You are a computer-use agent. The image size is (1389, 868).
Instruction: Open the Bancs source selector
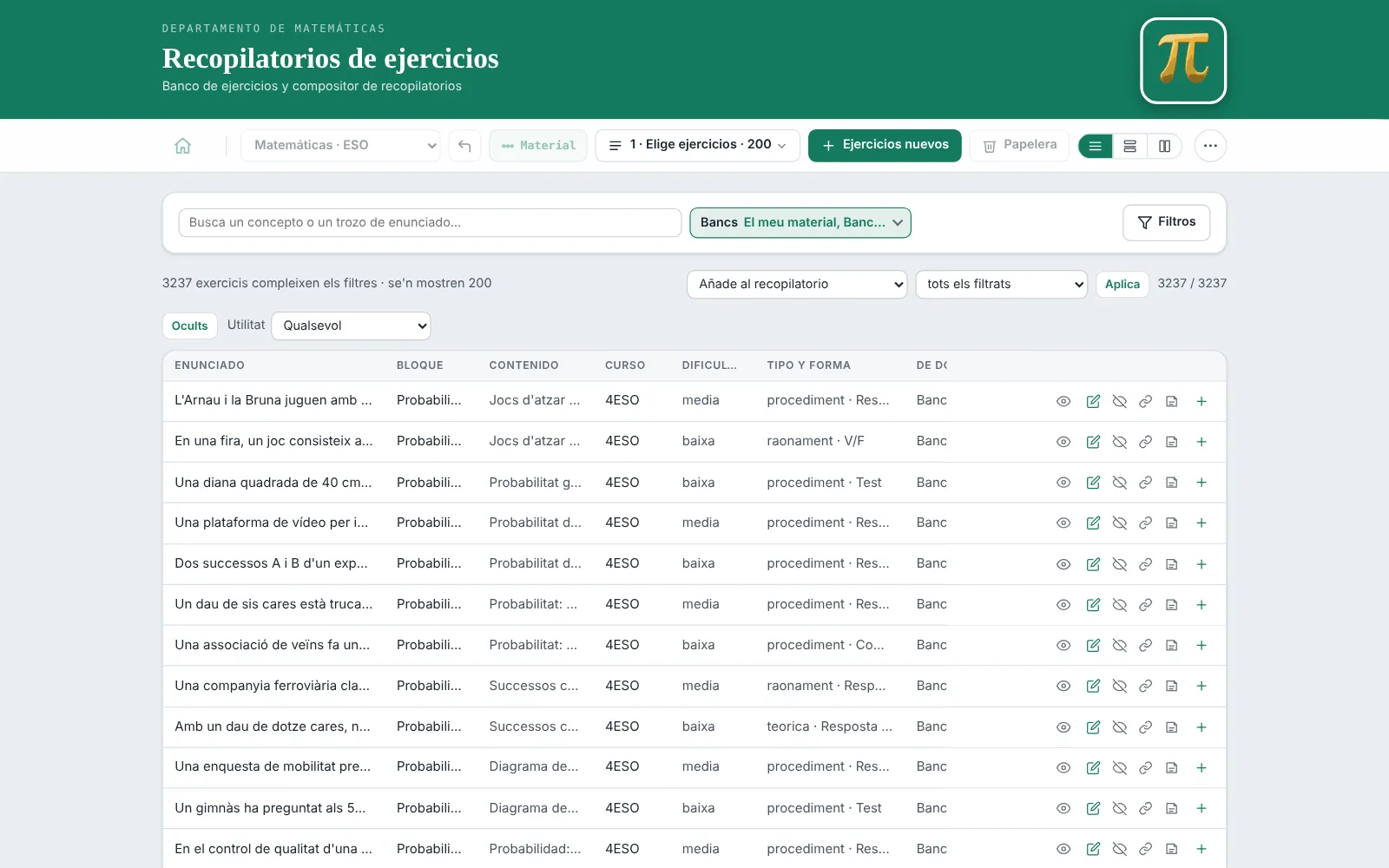pyautogui.click(x=800, y=222)
